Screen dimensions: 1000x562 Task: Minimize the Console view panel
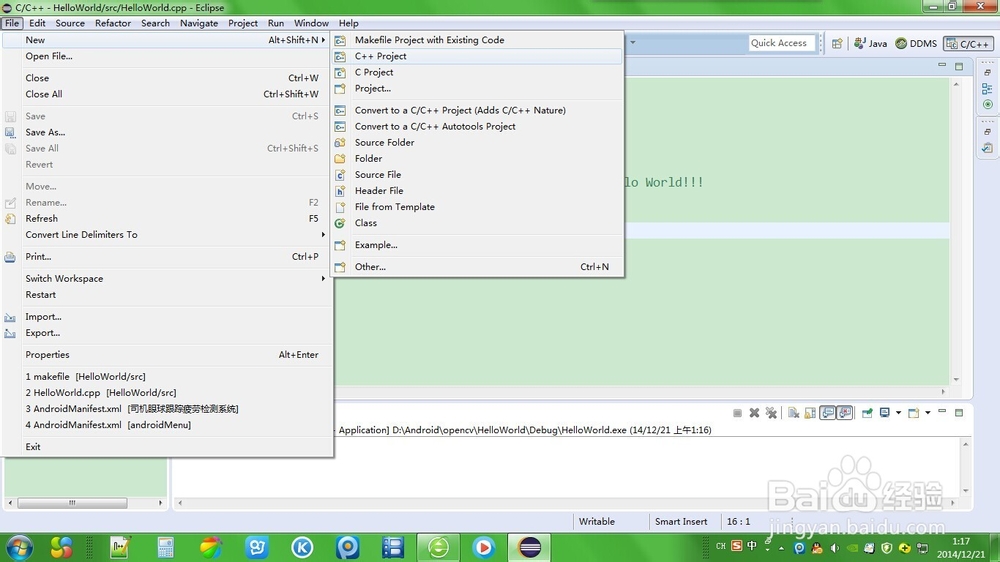pyautogui.click(x=942, y=412)
